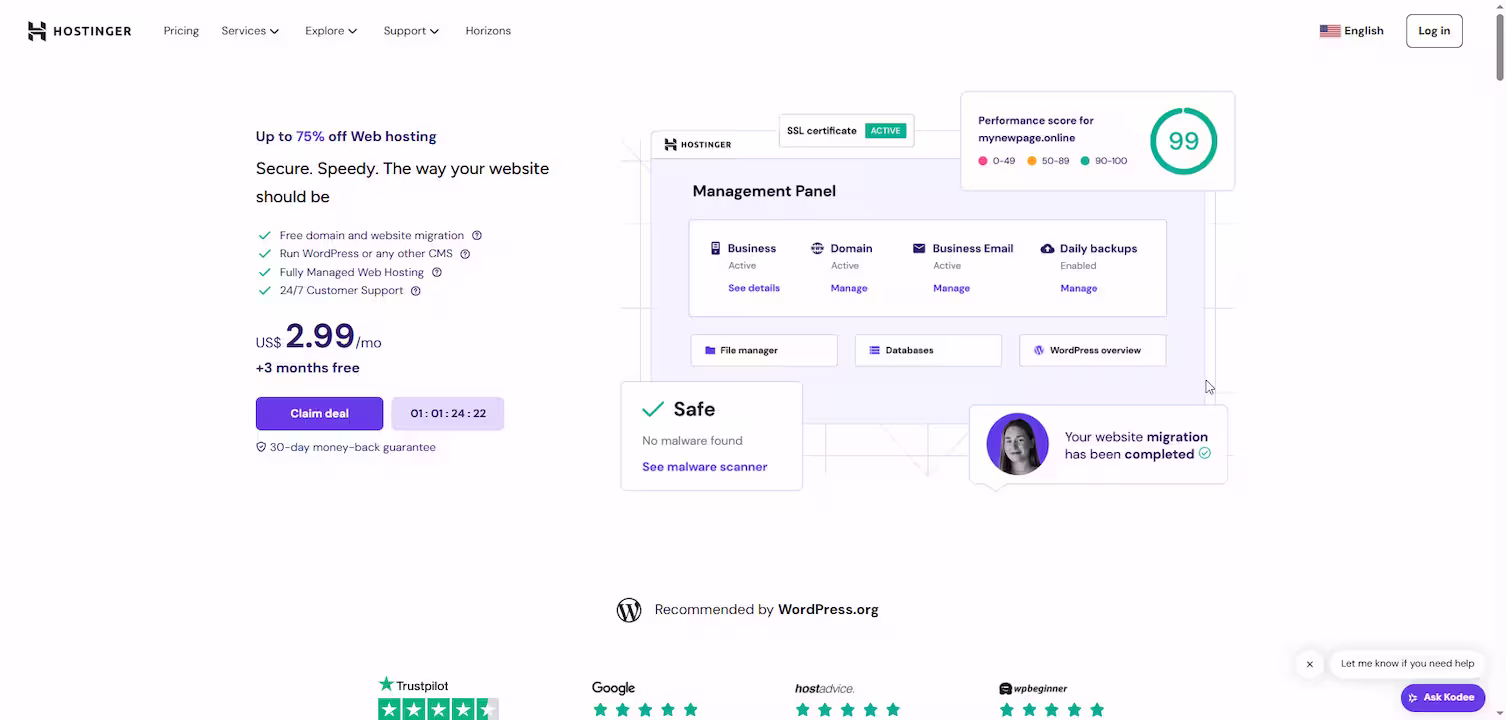Screen dimensions: 1506x720
Task: Open the Ask Kodee chat
Action: [1443, 697]
